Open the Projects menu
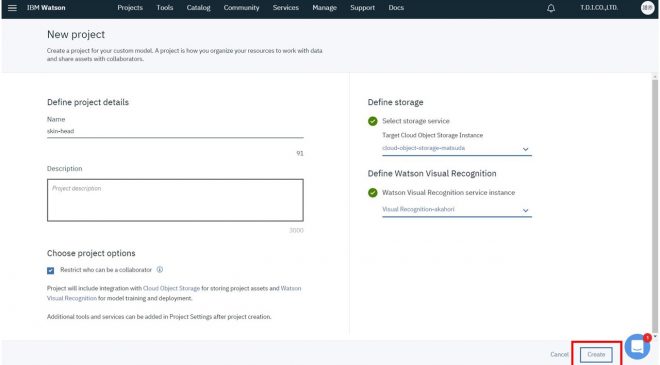Viewport: 660px width, 365px height. (130, 8)
